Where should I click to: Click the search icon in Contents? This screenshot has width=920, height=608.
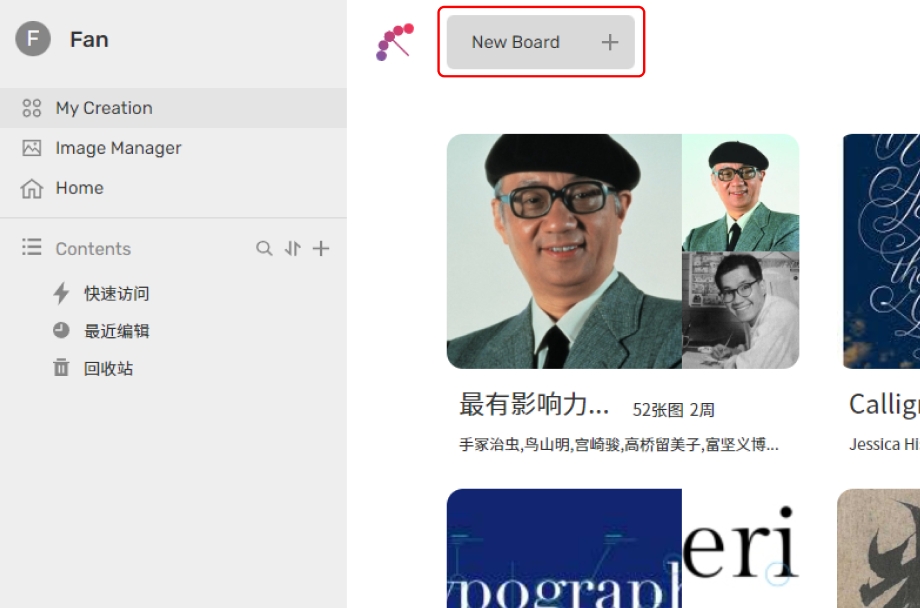click(264, 248)
